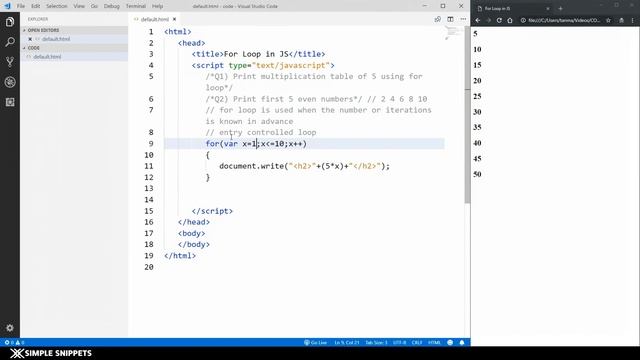Open the browser three-dot menu
Image resolution: width=640 pixels, height=360 pixels.
click(x=633, y=20)
